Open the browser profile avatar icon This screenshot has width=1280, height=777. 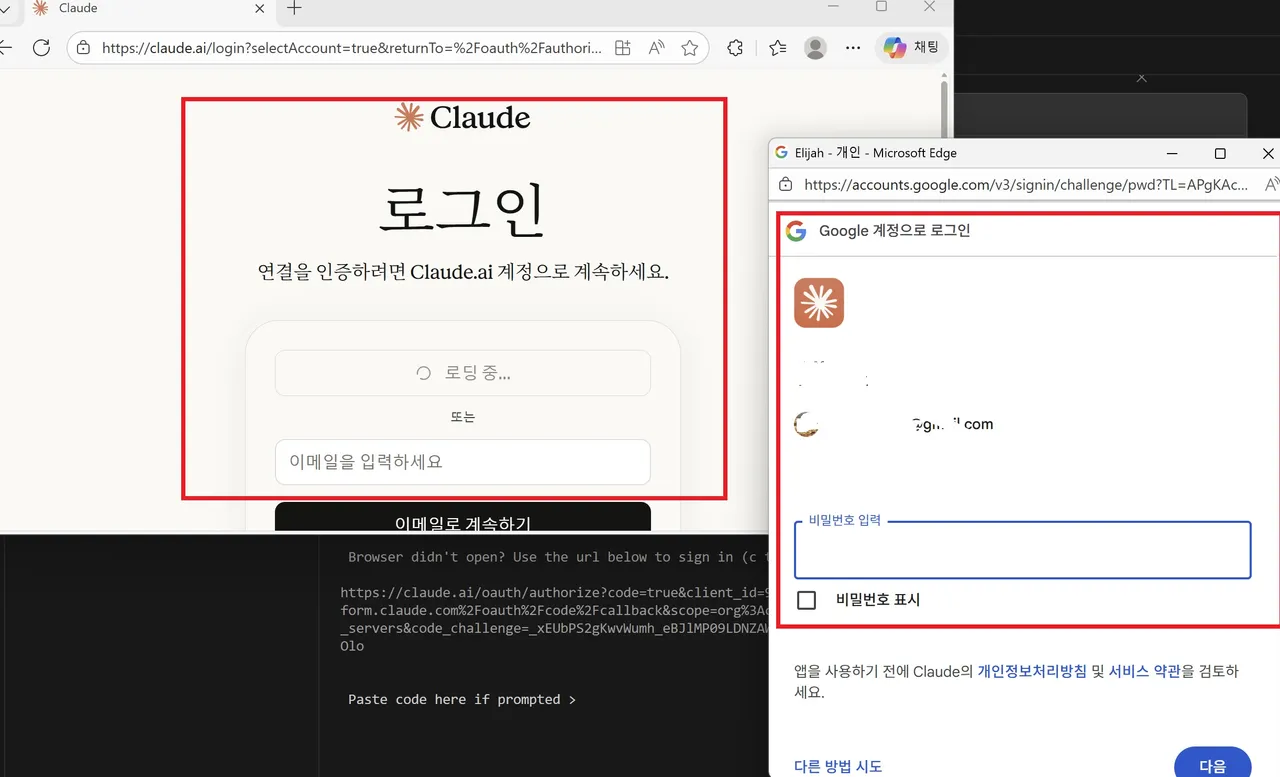815,47
